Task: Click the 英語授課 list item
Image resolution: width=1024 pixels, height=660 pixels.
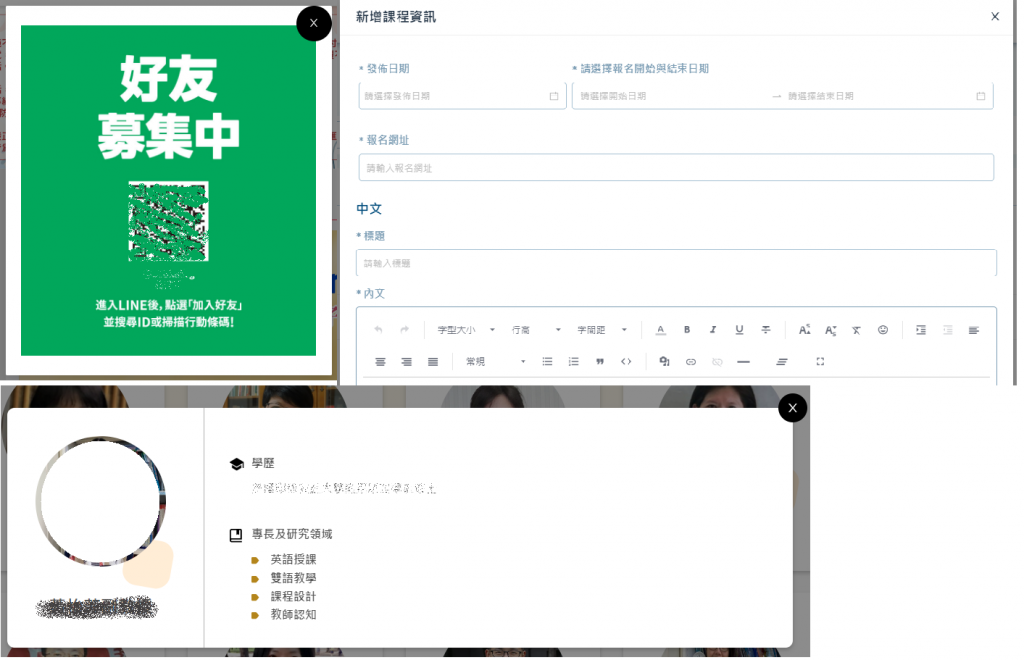Action: click(x=293, y=560)
